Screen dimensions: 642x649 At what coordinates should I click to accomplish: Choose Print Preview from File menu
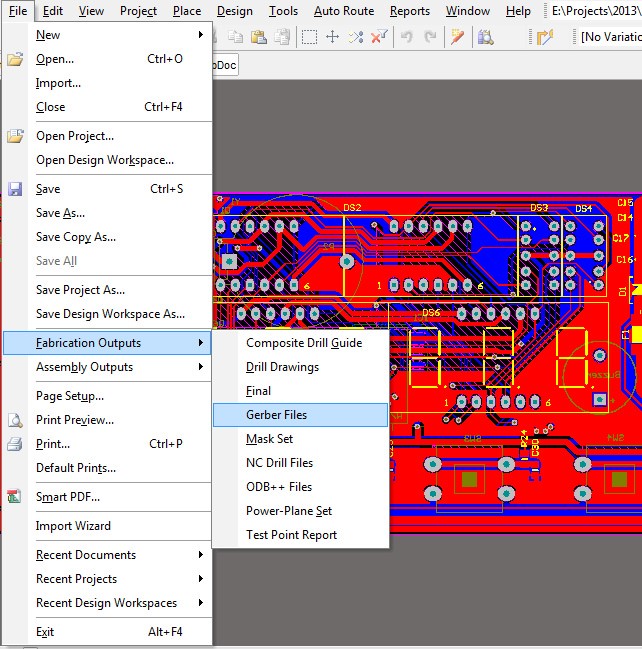pyautogui.click(x=75, y=420)
